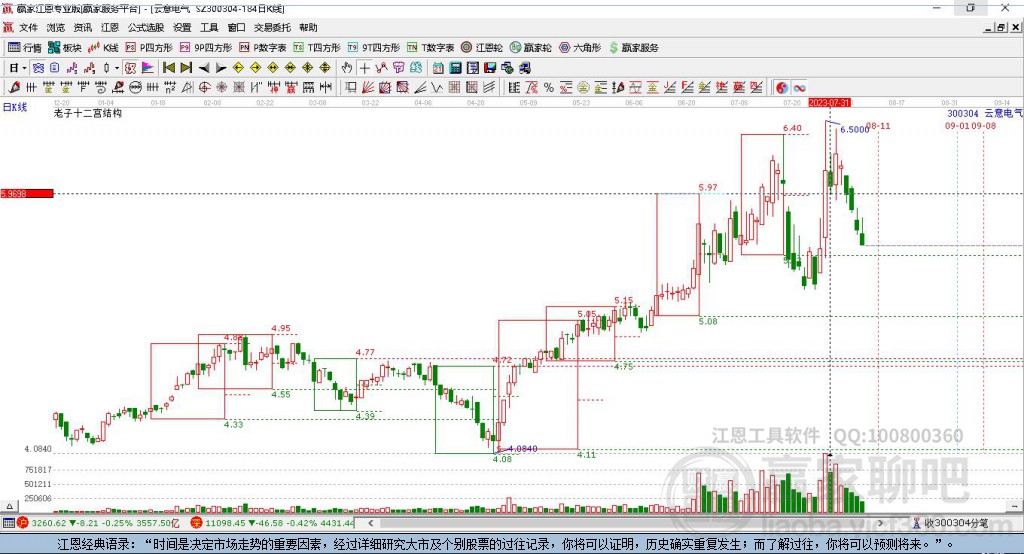This screenshot has height=554, width=1024.
Task: Click the 日K线 label
Action: pyautogui.click(x=15, y=107)
